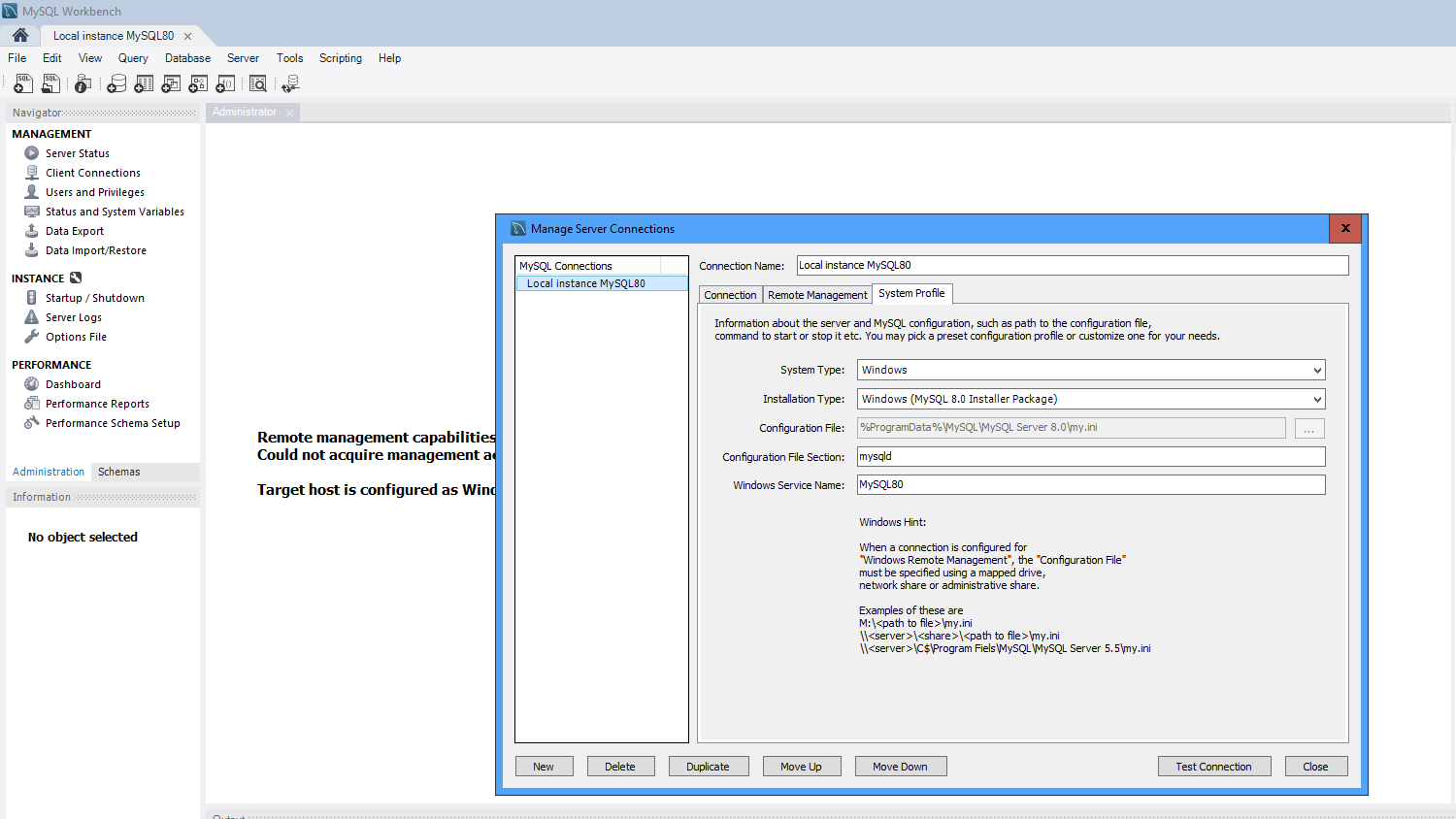The height and width of the screenshot is (819, 1456).
Task: Click the Move Down button
Action: (x=900, y=767)
